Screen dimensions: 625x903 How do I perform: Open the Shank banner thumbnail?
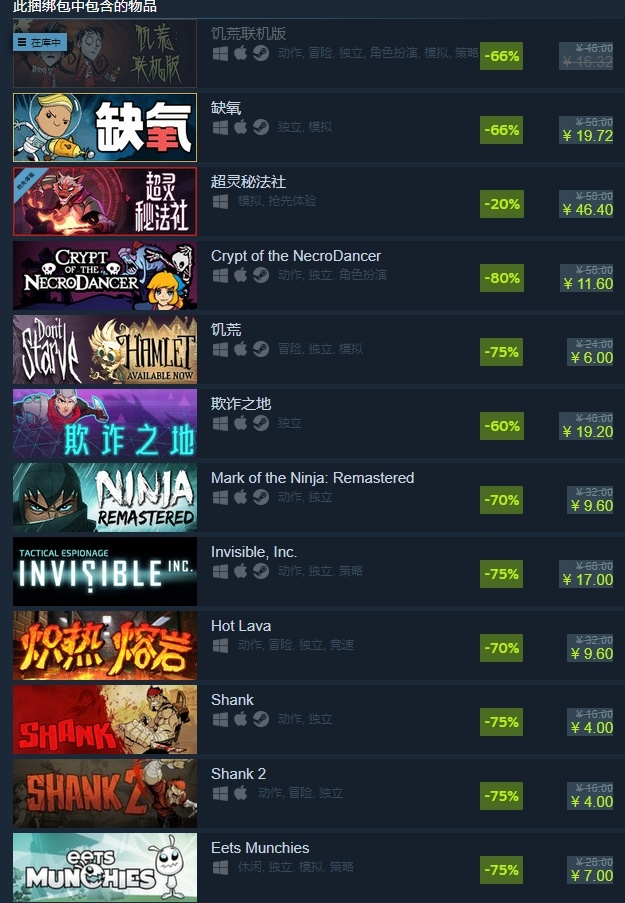(105, 719)
